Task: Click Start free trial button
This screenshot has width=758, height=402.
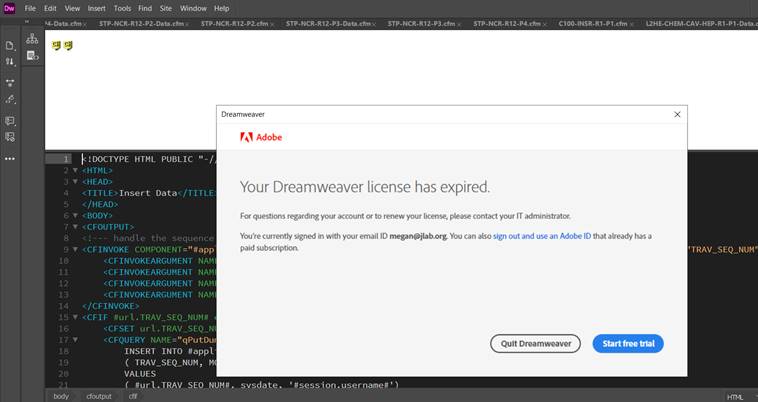Action: tap(627, 343)
